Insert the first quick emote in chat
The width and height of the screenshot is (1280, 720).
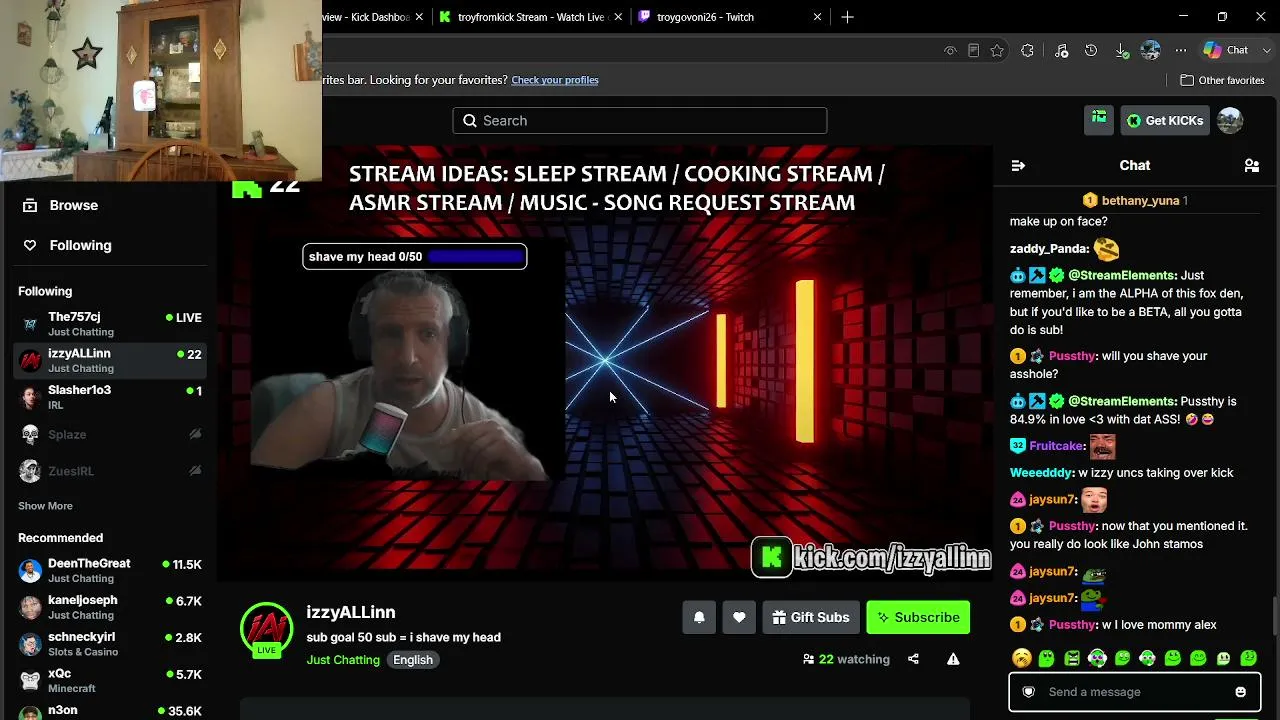click(1021, 658)
